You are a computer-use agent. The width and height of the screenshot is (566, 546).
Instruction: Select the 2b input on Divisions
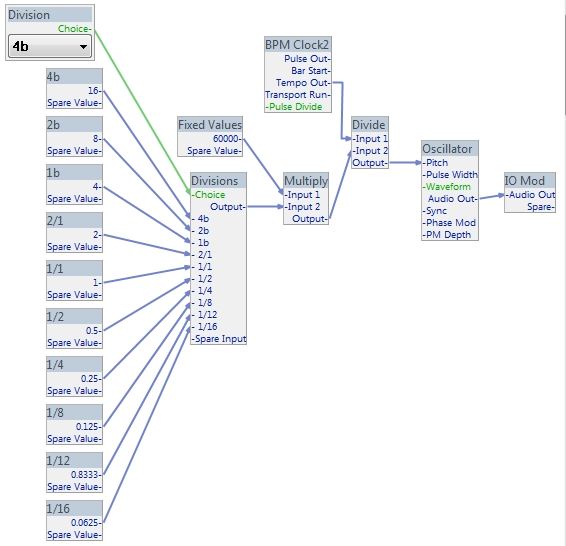coord(200,231)
